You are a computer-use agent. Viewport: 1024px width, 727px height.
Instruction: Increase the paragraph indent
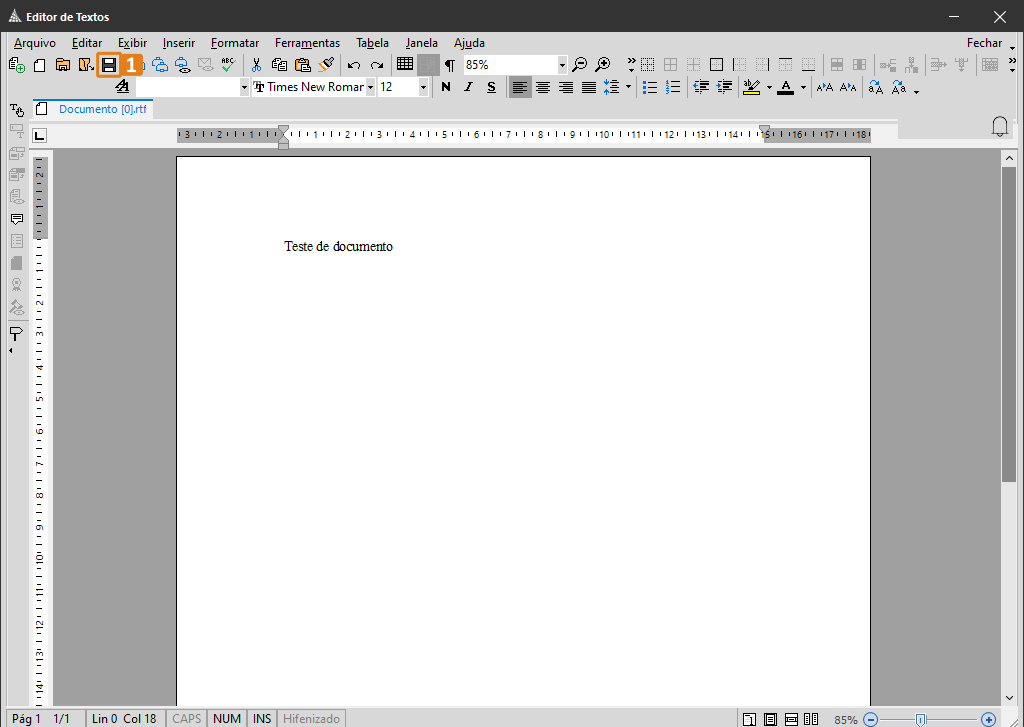(724, 87)
